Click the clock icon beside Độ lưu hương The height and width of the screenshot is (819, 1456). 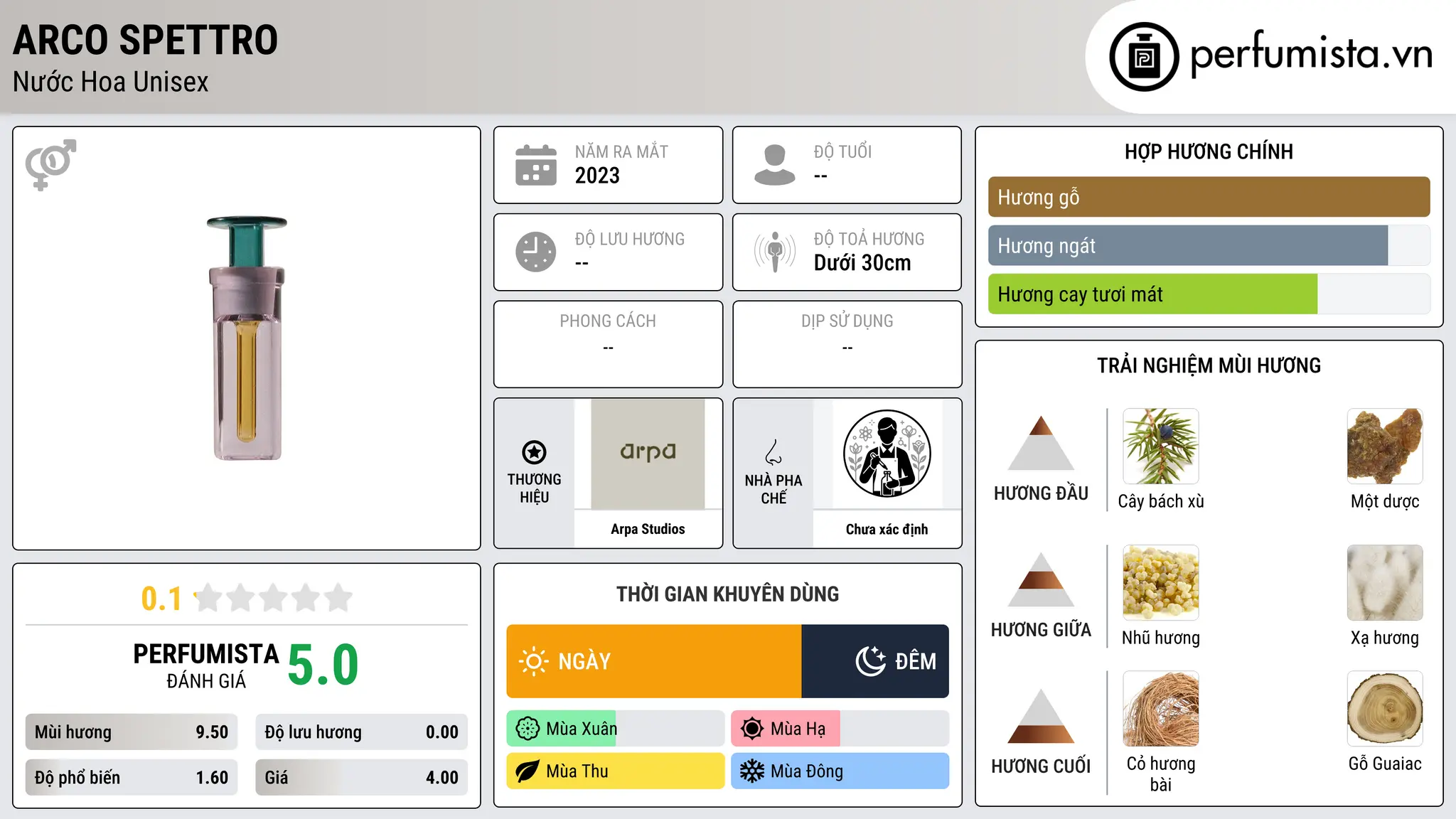click(536, 252)
